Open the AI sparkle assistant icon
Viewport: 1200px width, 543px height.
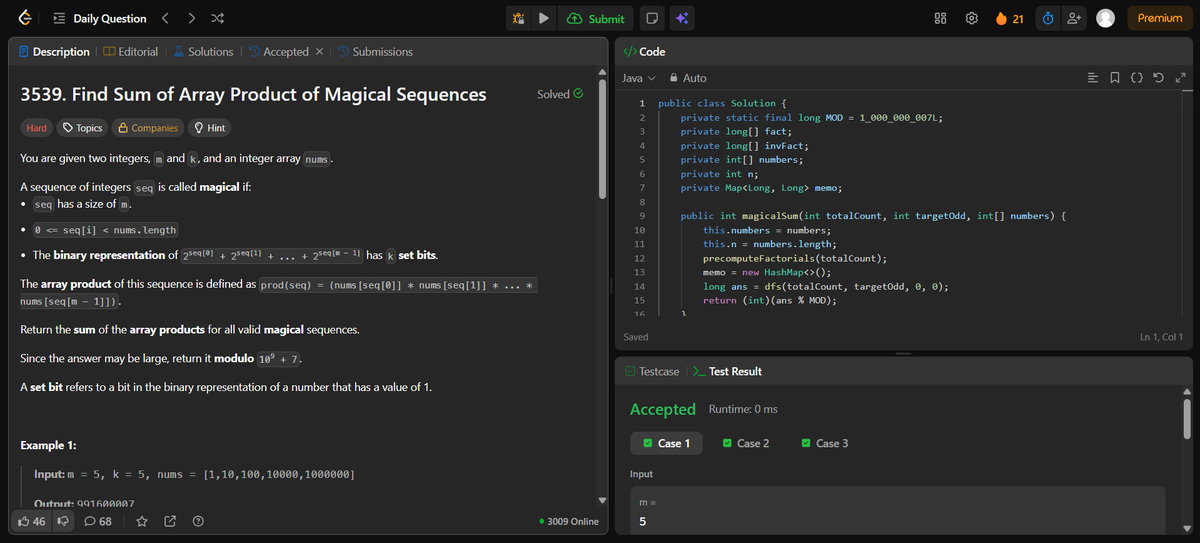pyautogui.click(x=683, y=18)
